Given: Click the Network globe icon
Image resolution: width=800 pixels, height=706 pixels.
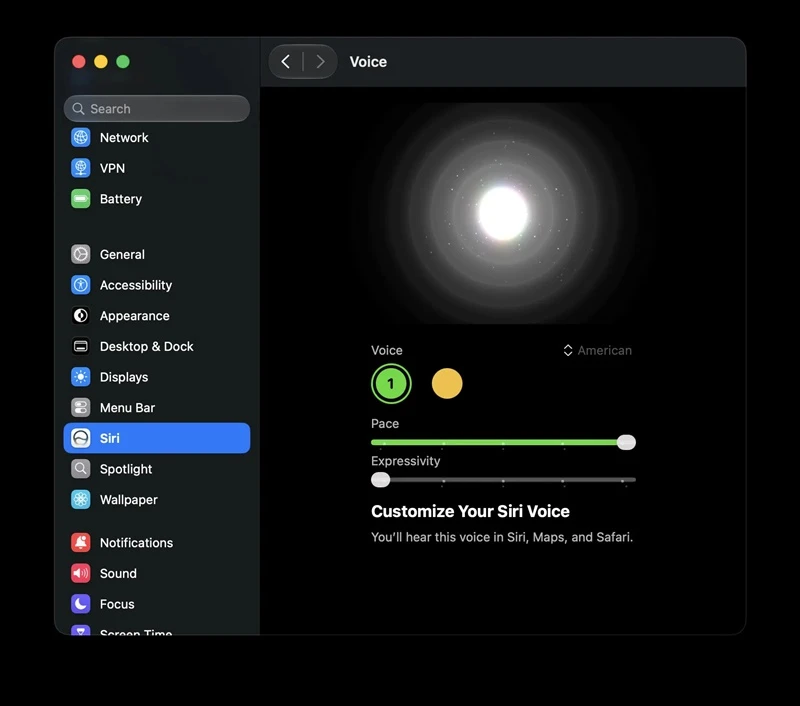Looking at the screenshot, I should point(81,137).
